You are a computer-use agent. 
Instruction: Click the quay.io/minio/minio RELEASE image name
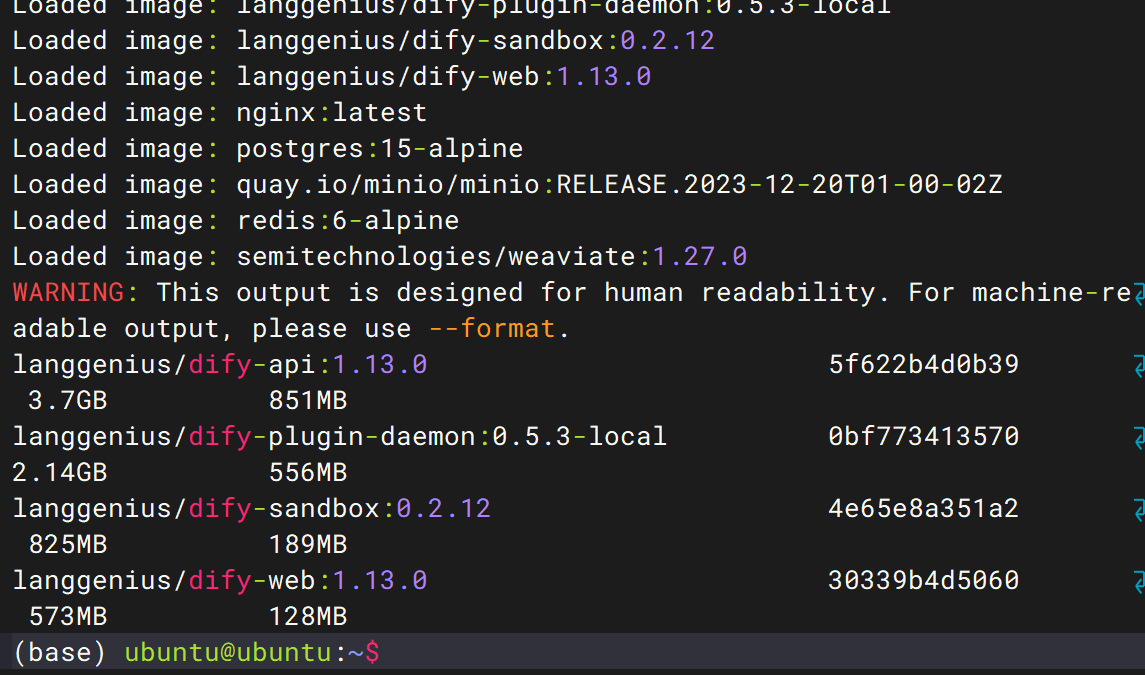coord(619,184)
